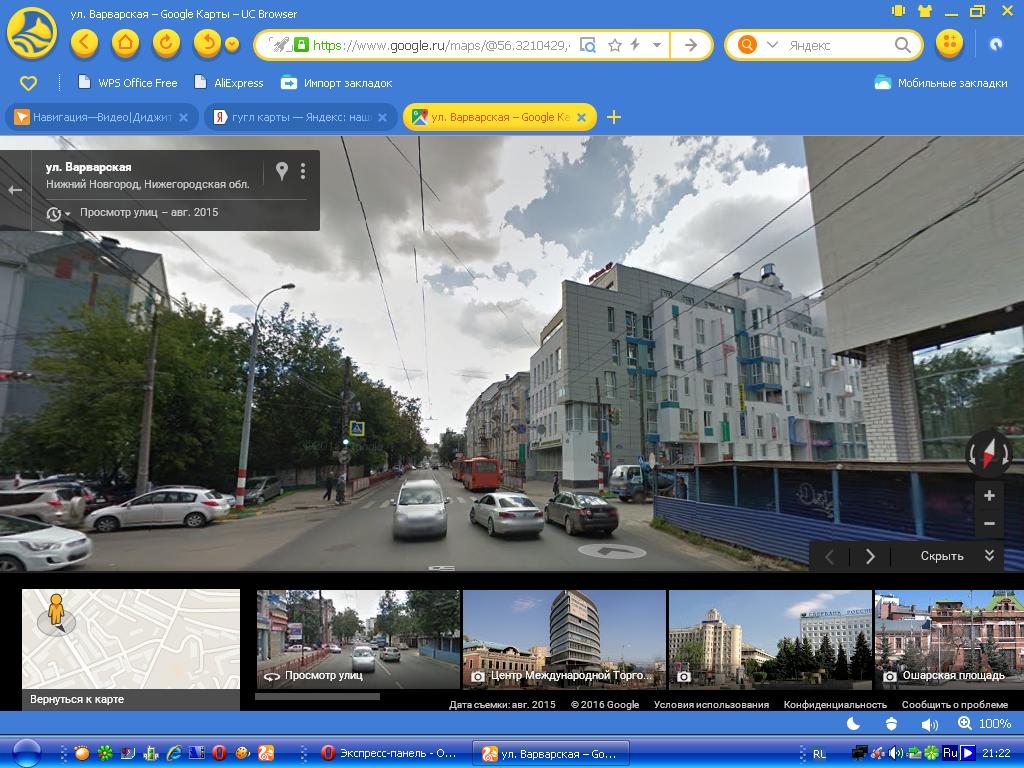The image size is (1024, 768).
Task: Expand the closed tabs history dropdown
Action: click(232, 44)
